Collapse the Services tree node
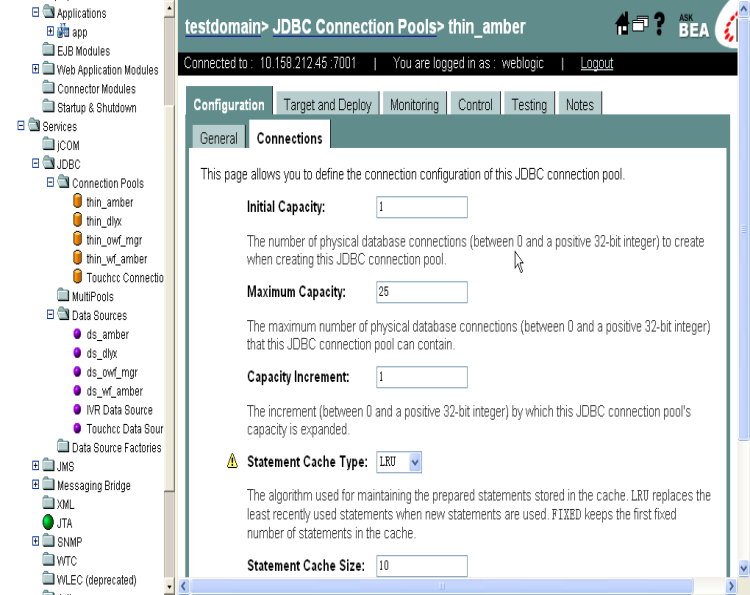 21,125
